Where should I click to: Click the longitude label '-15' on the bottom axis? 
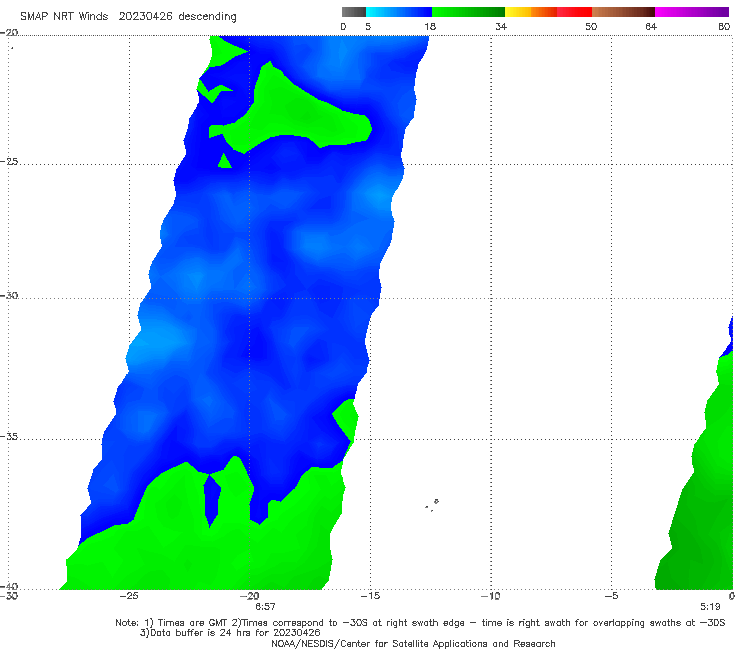tap(370, 596)
